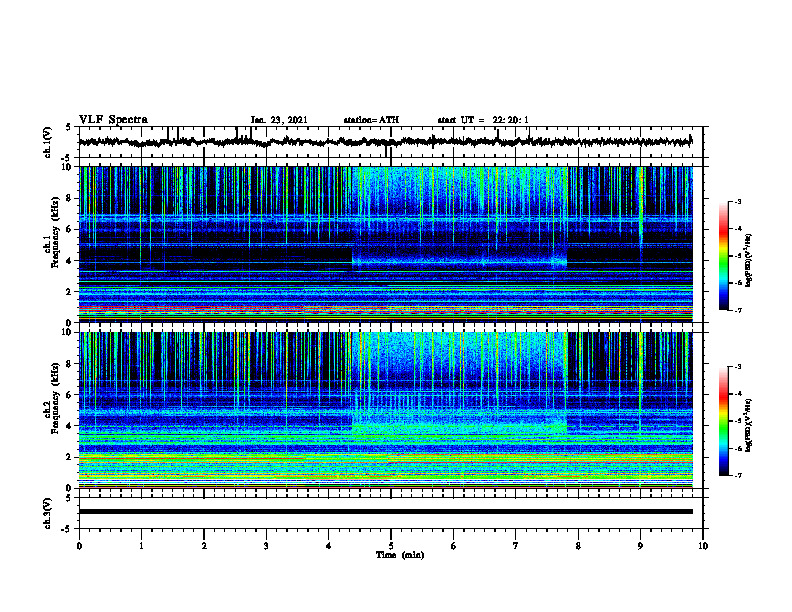Click the "Time (min)" x-axis title
The image size is (792, 612).
pyautogui.click(x=400, y=555)
